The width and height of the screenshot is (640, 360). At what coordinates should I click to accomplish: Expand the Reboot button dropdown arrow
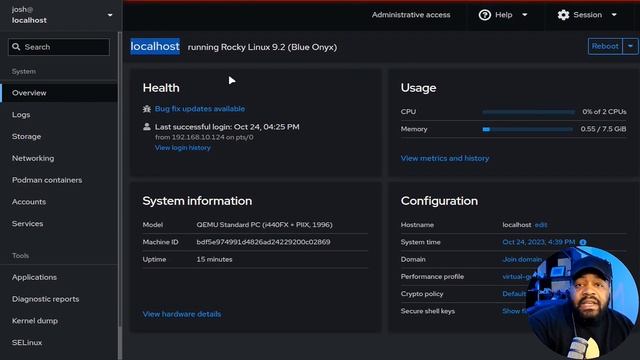[630, 46]
